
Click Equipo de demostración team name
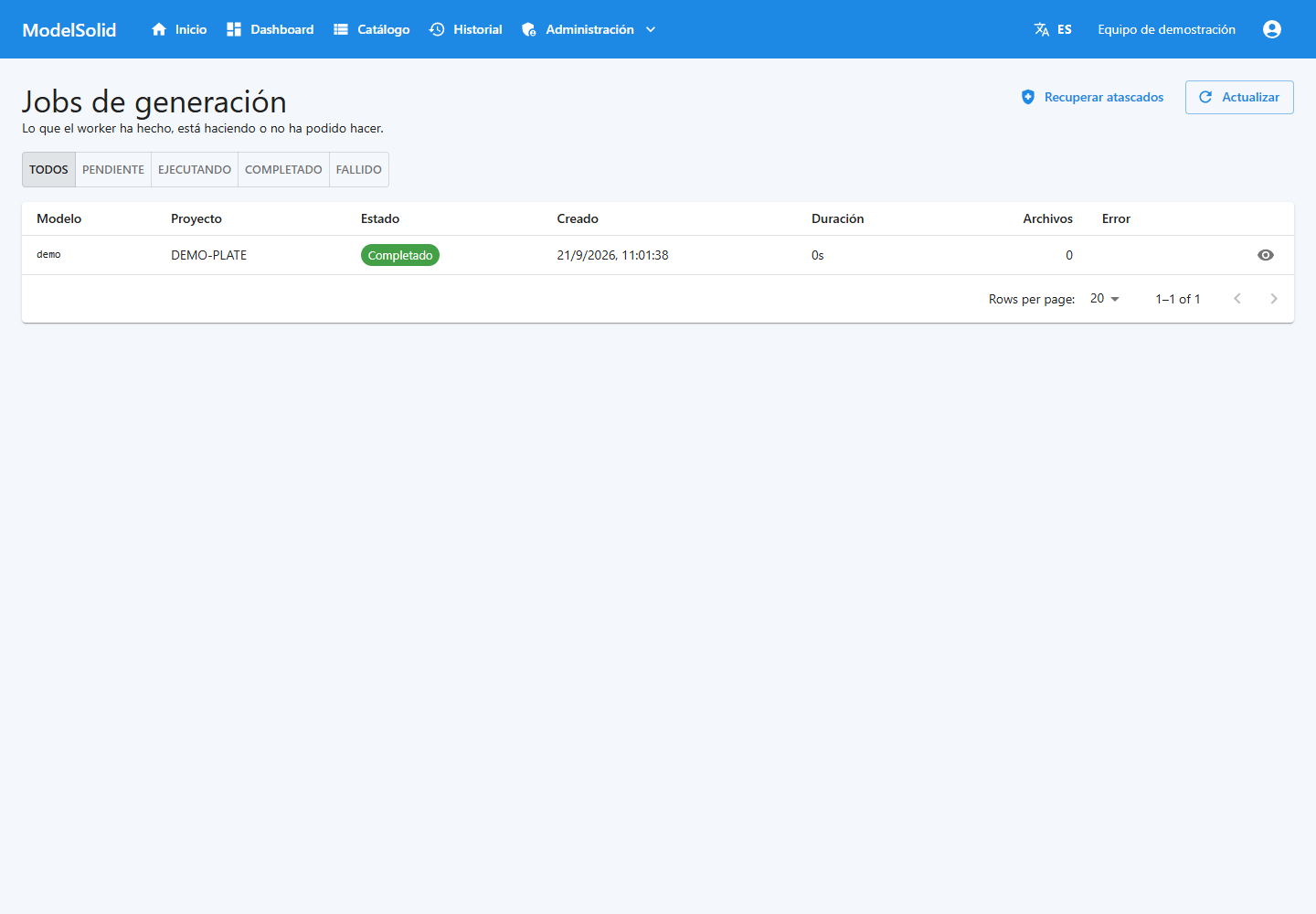[1167, 29]
